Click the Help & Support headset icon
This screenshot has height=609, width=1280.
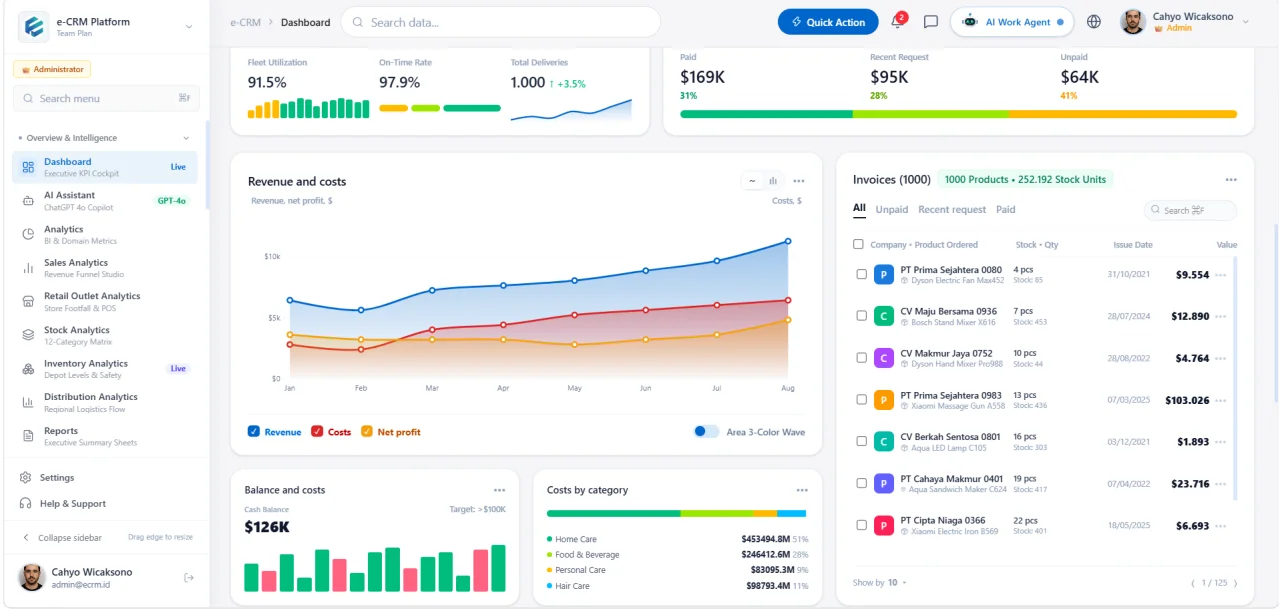coord(26,504)
